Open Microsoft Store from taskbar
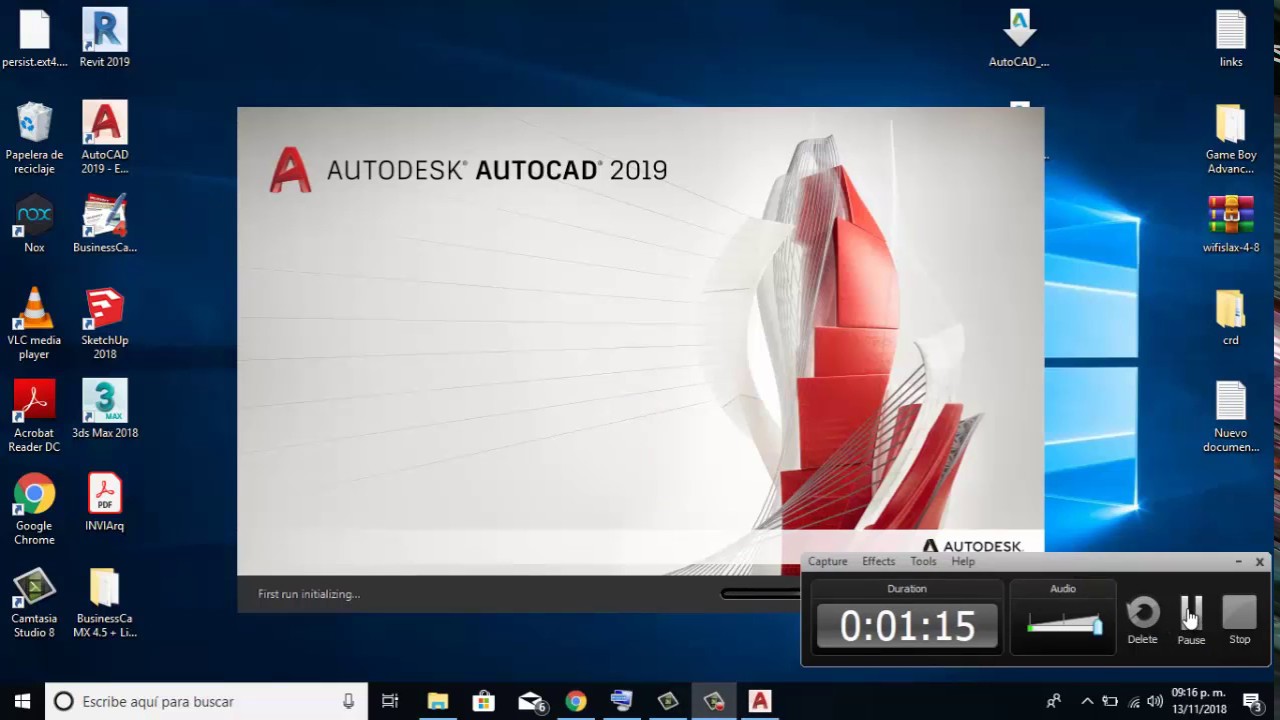The width and height of the screenshot is (1280, 720). click(x=484, y=701)
